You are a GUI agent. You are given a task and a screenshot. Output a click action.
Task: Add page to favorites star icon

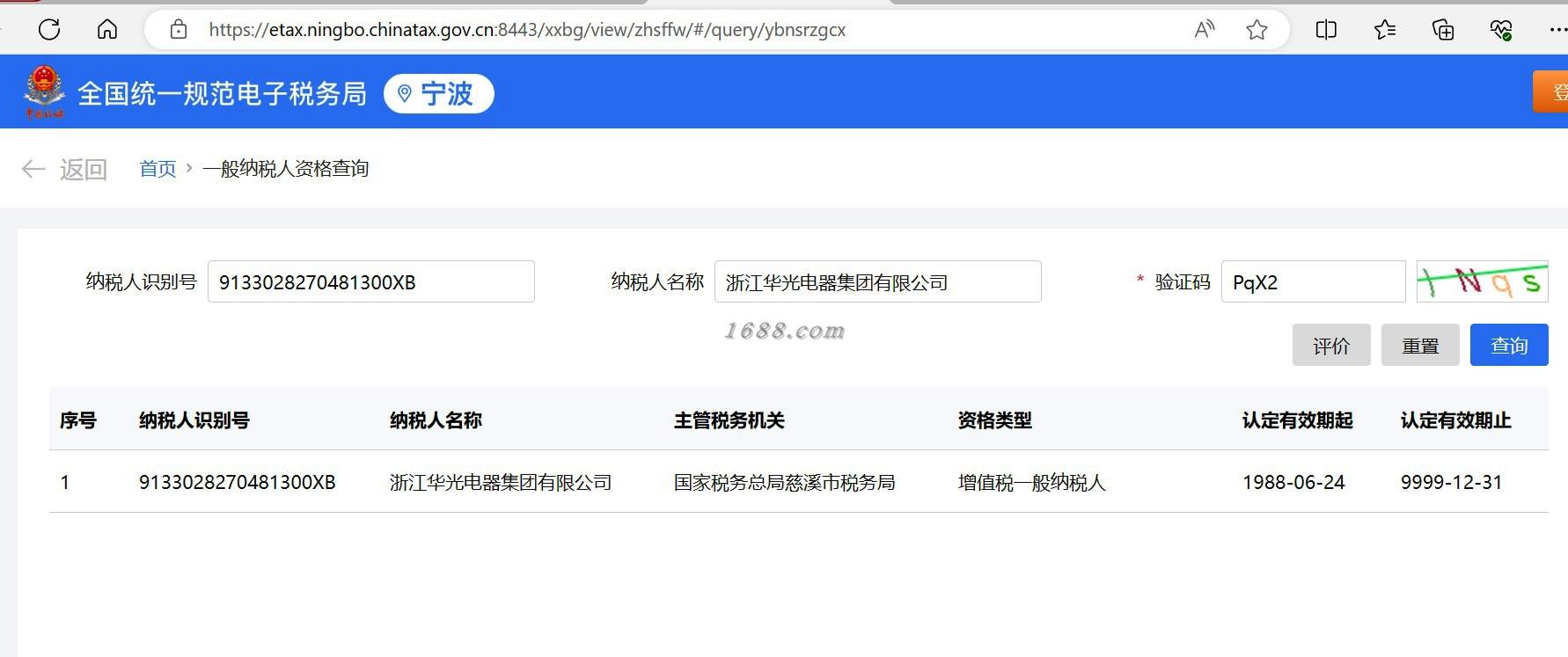[x=1257, y=30]
